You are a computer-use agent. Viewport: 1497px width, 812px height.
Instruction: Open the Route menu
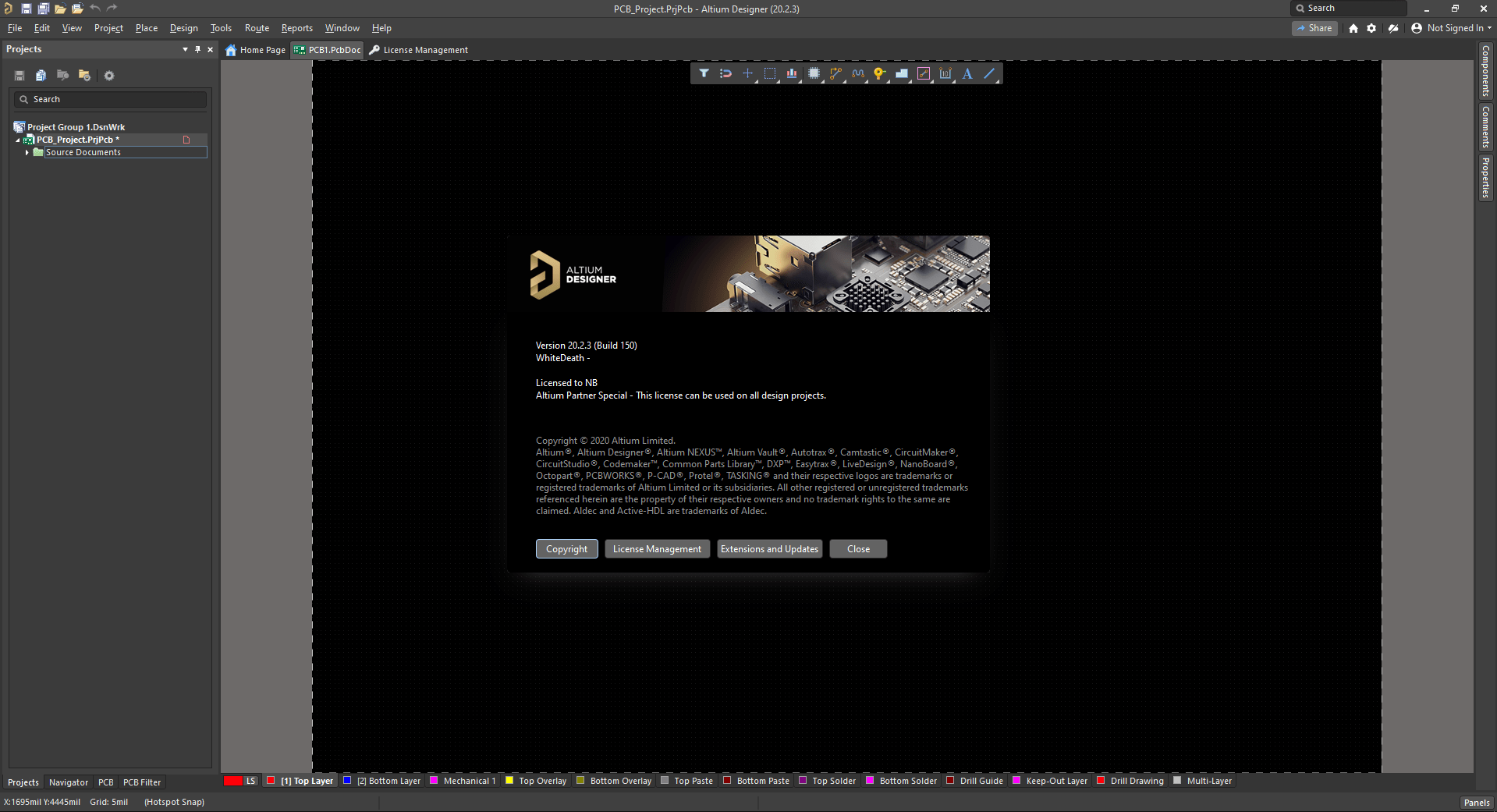click(257, 28)
